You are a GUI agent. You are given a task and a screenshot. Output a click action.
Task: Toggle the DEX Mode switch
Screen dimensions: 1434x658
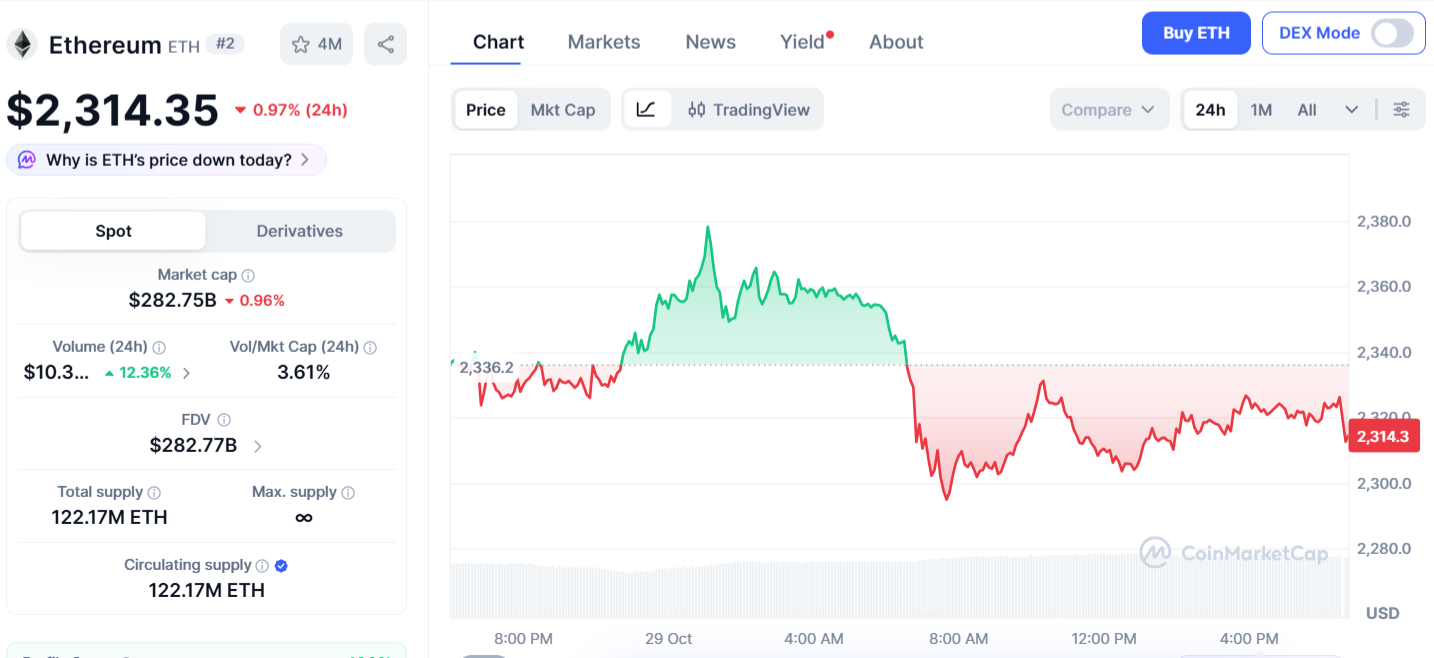pos(1392,33)
